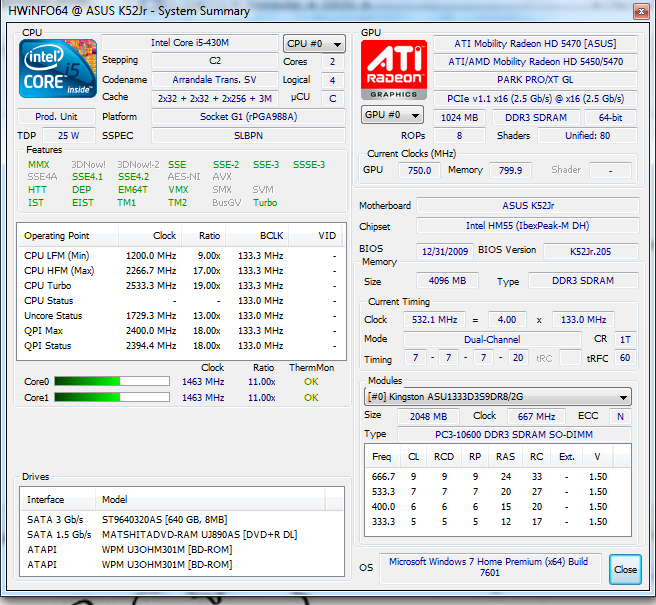The height and width of the screenshot is (605, 656).
Task: Click the Windows 7 Home Premium OS field
Action: point(489,567)
